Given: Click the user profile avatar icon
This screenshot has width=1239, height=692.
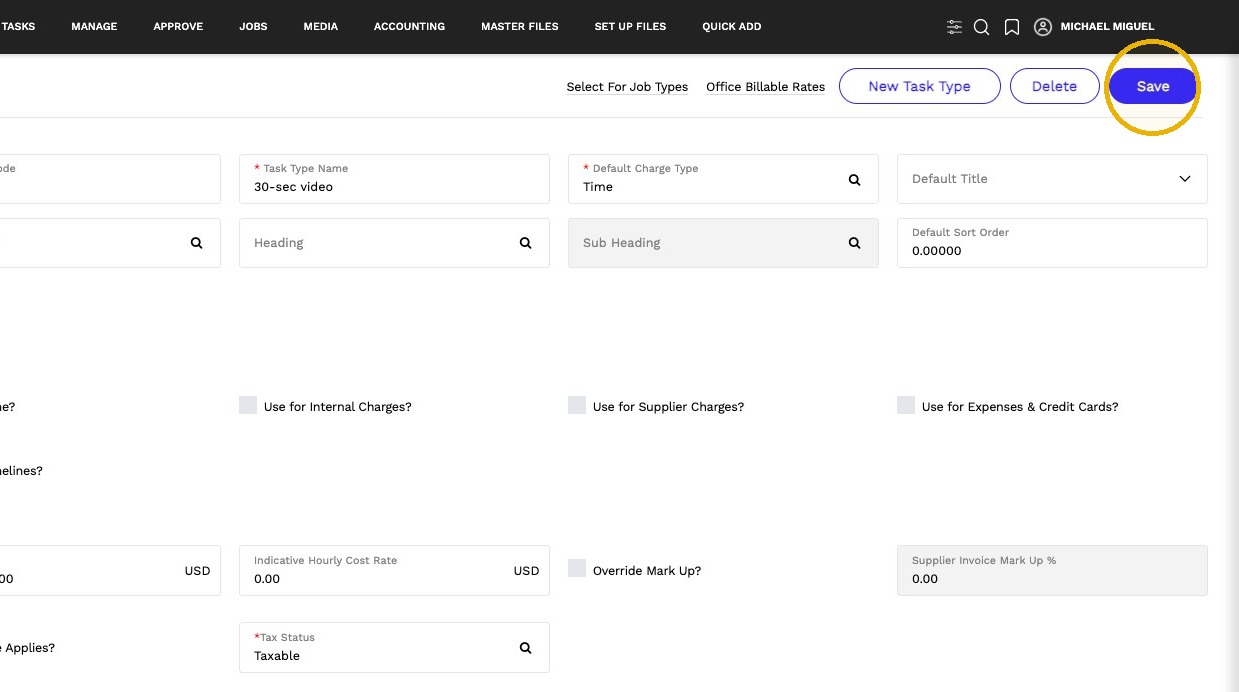Looking at the screenshot, I should [x=1043, y=27].
